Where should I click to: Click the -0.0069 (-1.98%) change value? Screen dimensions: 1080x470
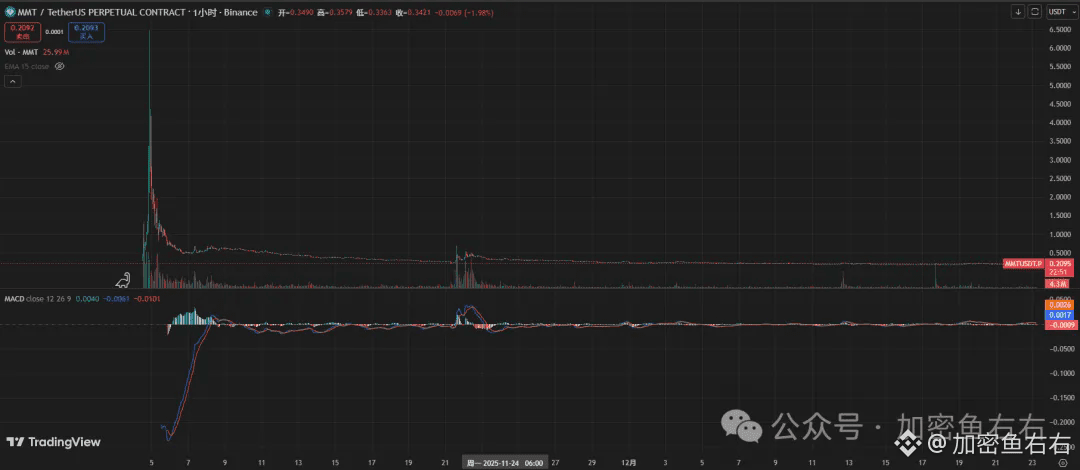[466, 12]
